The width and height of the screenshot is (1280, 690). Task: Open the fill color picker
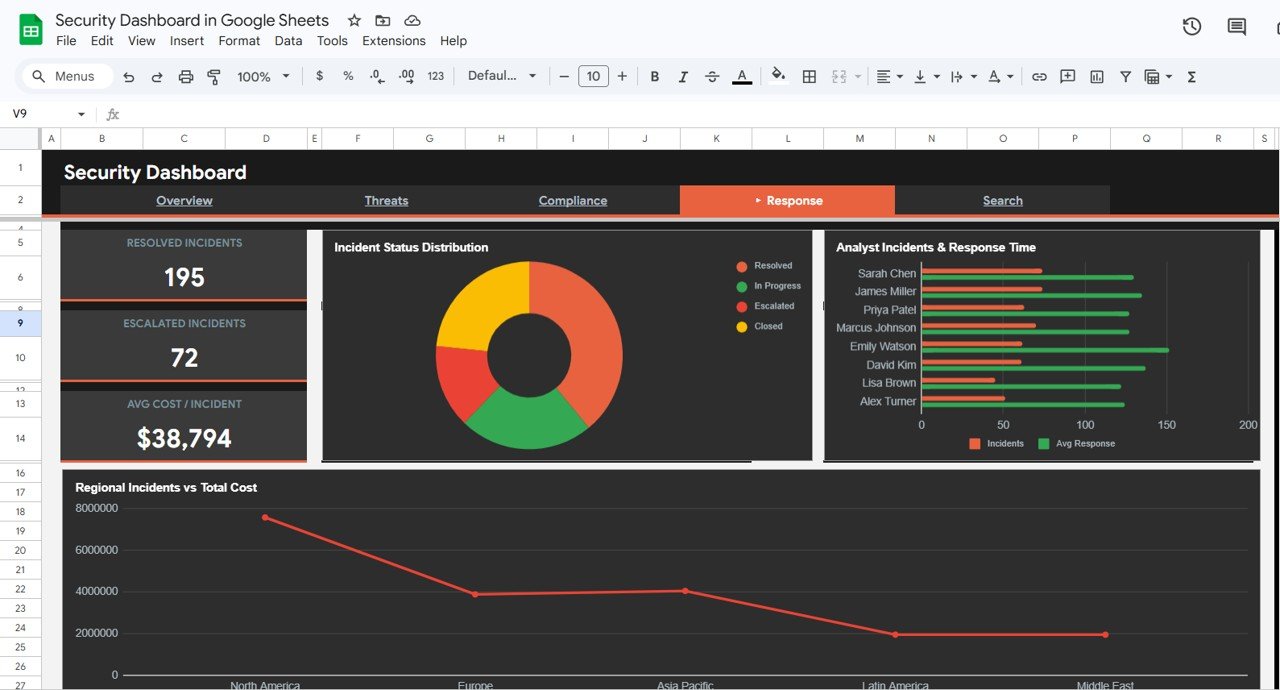click(778, 76)
